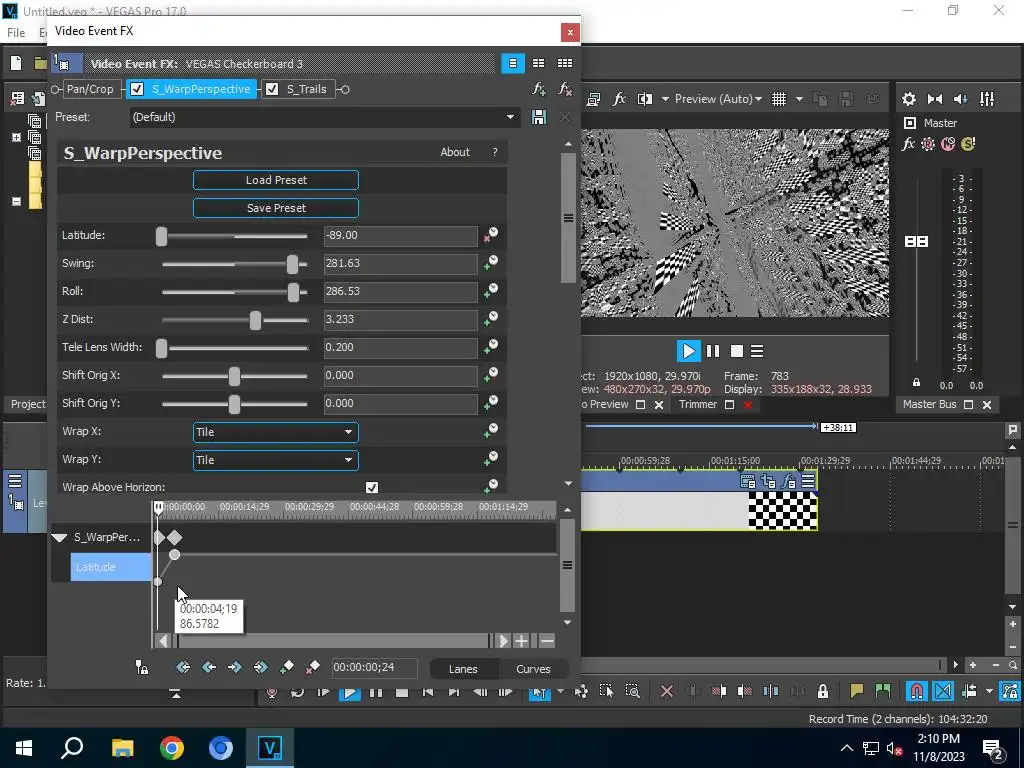This screenshot has height=768, width=1024.
Task: Create keyframe with diamond plus icon
Action: [287, 667]
